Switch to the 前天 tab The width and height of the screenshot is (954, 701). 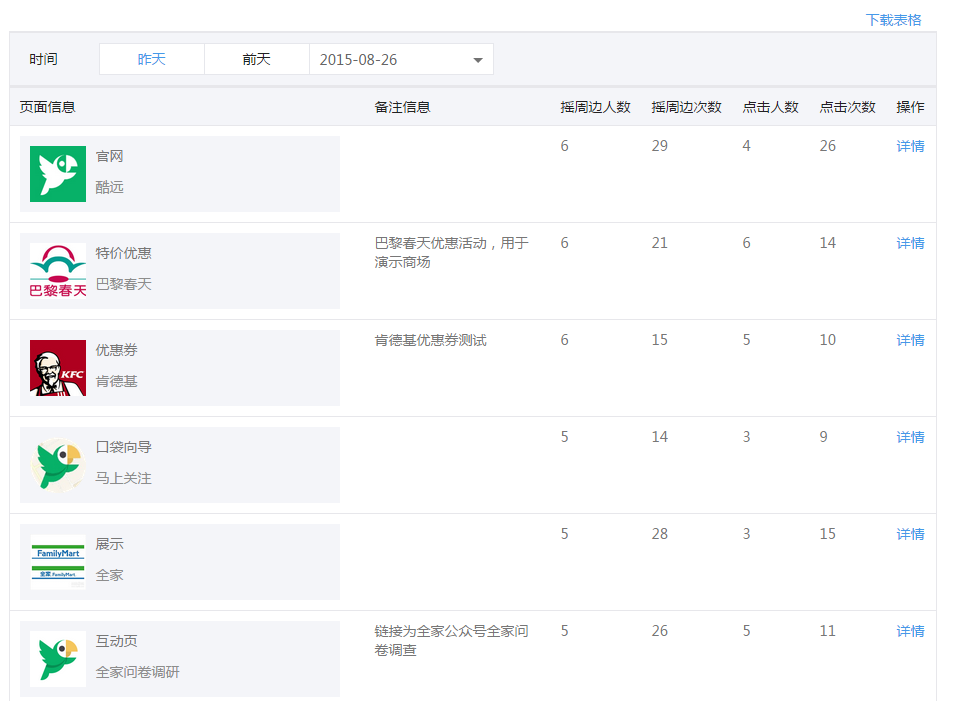coord(257,59)
